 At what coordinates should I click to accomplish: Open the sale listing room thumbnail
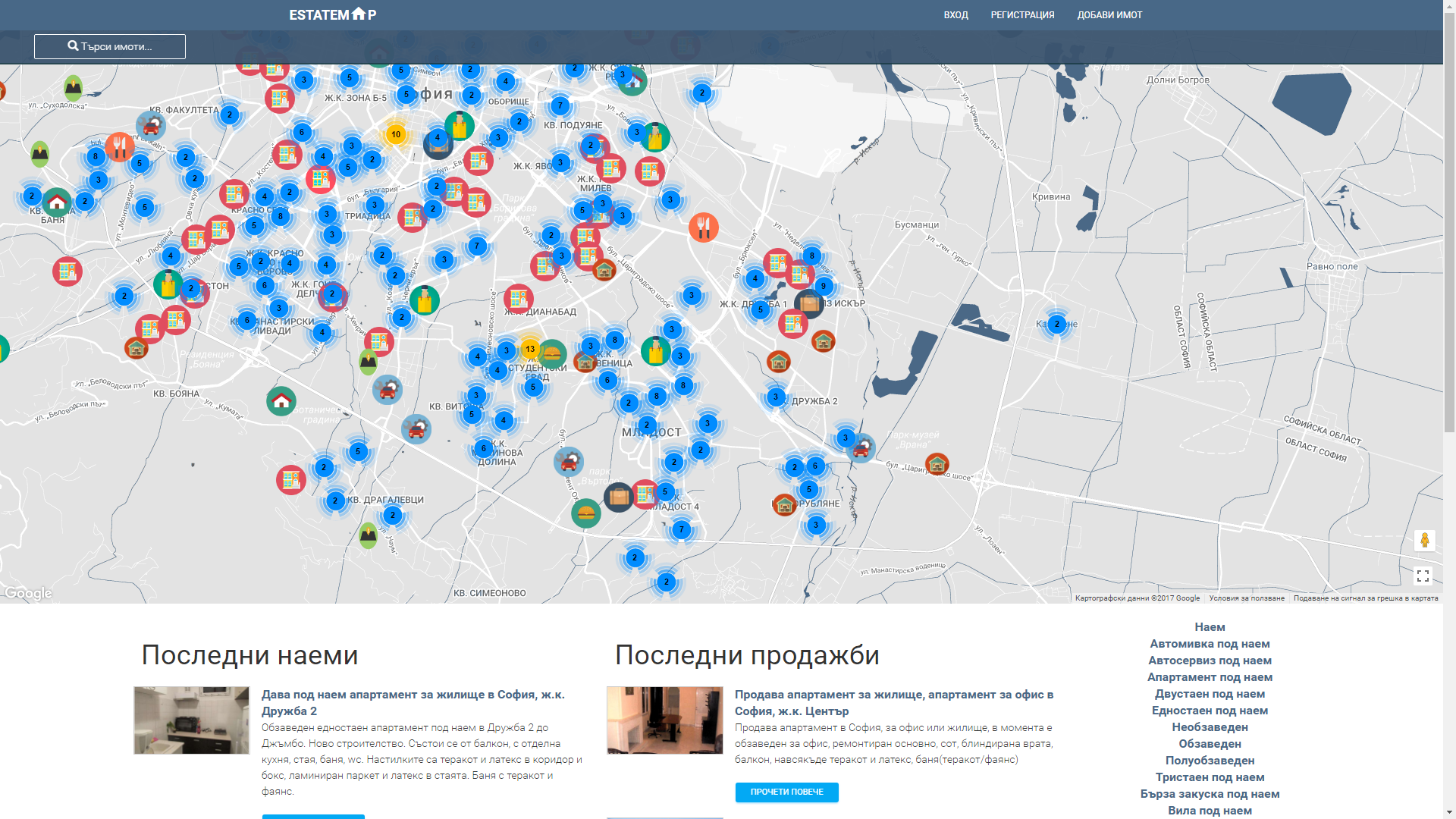point(665,720)
